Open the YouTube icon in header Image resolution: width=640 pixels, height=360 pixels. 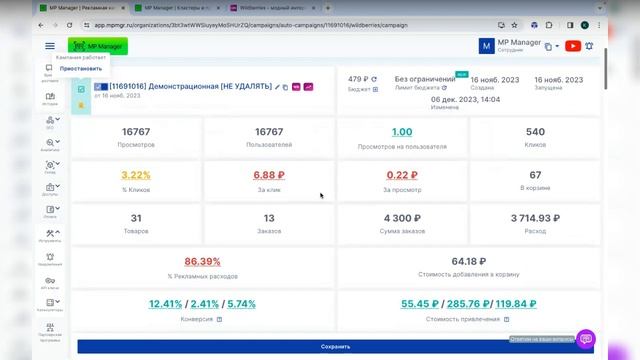pos(573,46)
